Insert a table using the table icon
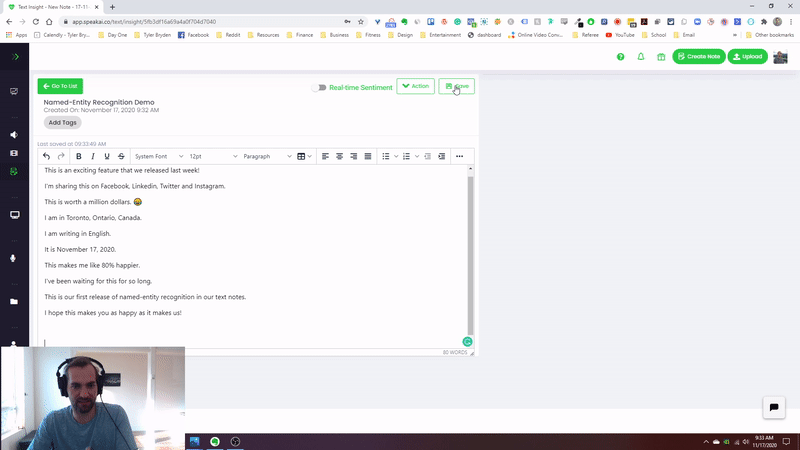The height and width of the screenshot is (450, 800). coord(301,156)
